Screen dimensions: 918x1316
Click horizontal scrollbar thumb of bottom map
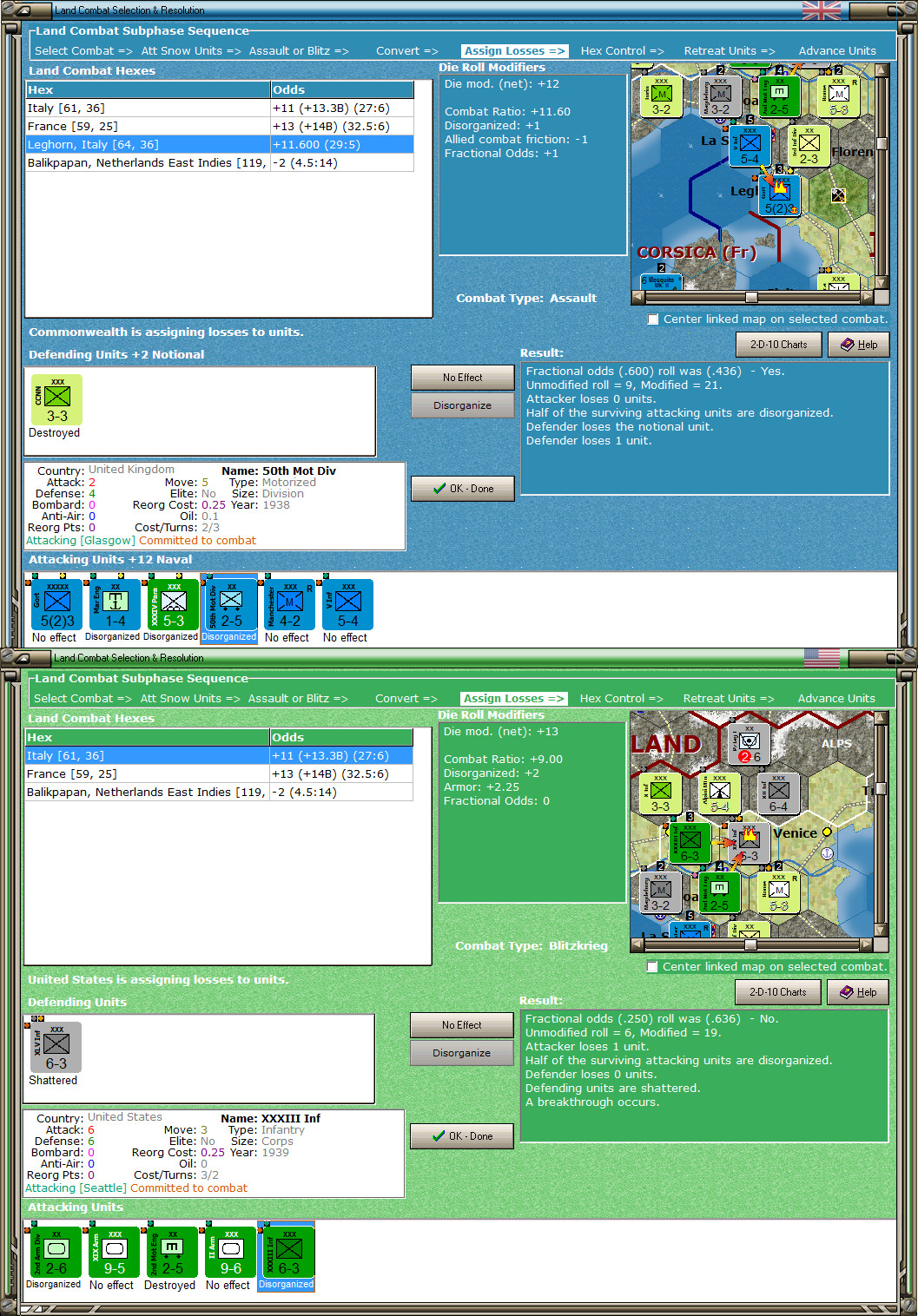coord(750,944)
